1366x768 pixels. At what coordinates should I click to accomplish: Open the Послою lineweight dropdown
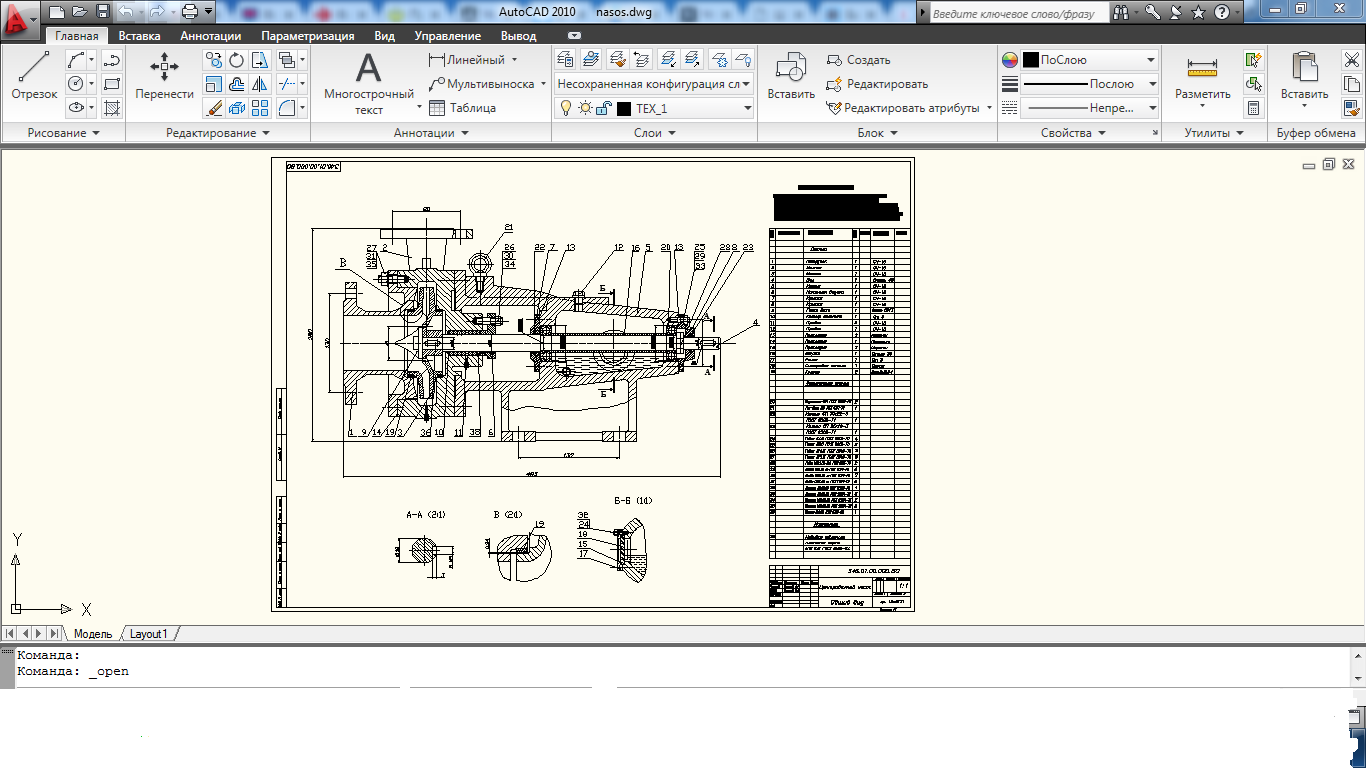click(1151, 84)
